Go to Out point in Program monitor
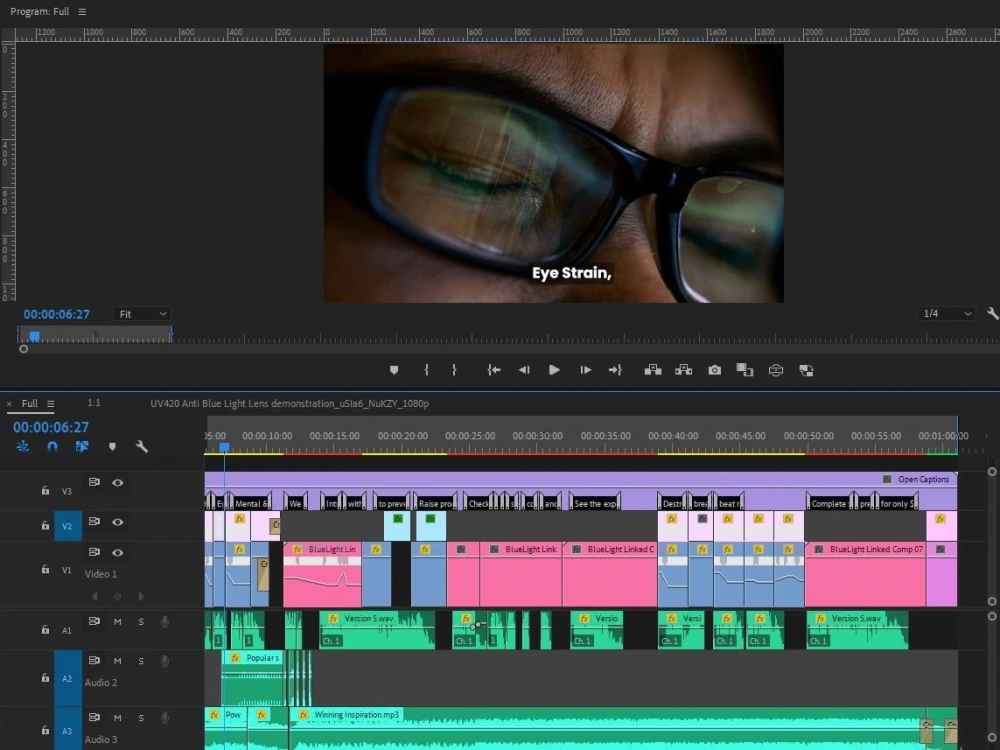1000x750 pixels. 615,370
